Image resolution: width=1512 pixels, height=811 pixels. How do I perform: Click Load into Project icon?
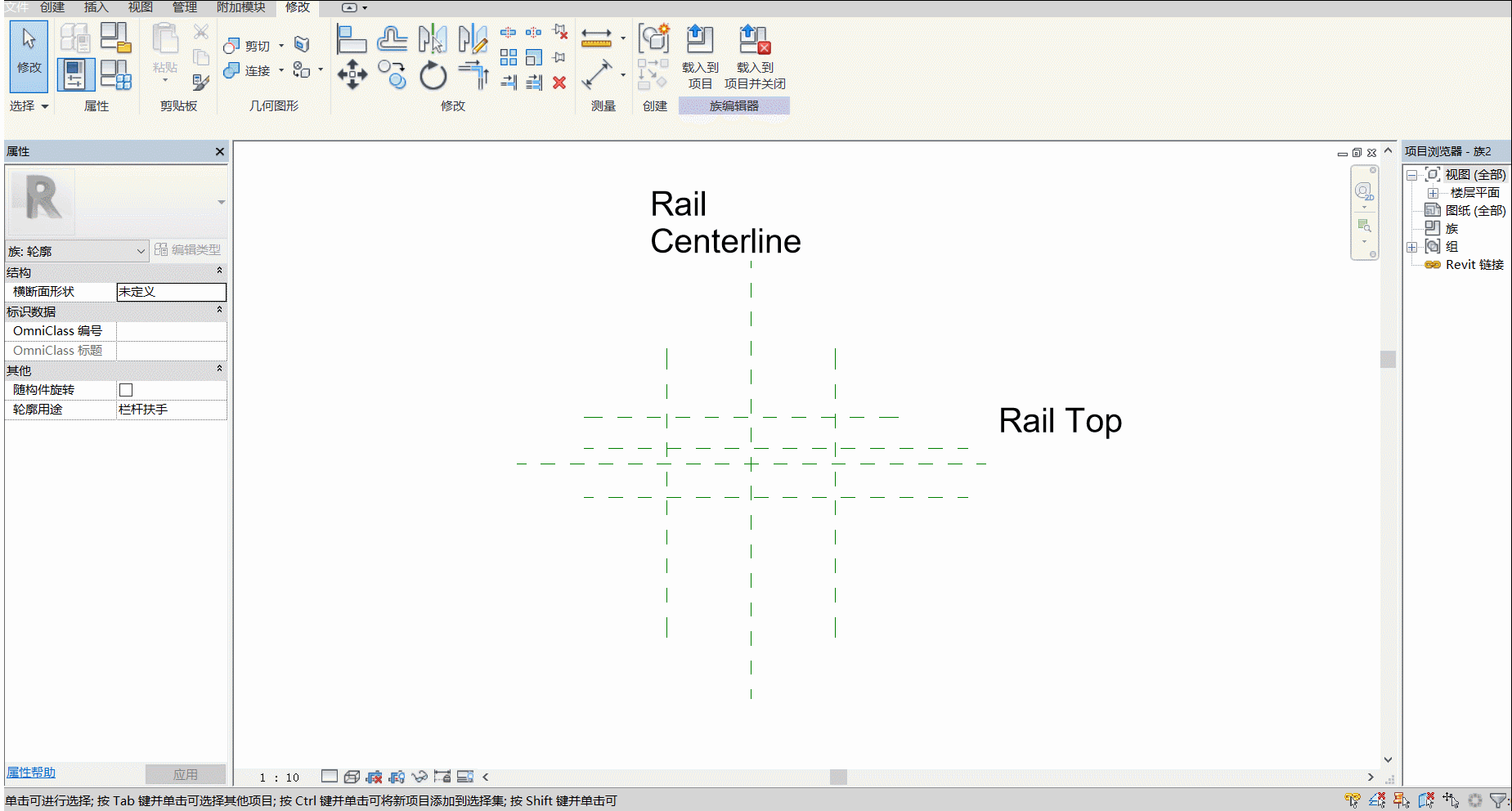tap(700, 57)
